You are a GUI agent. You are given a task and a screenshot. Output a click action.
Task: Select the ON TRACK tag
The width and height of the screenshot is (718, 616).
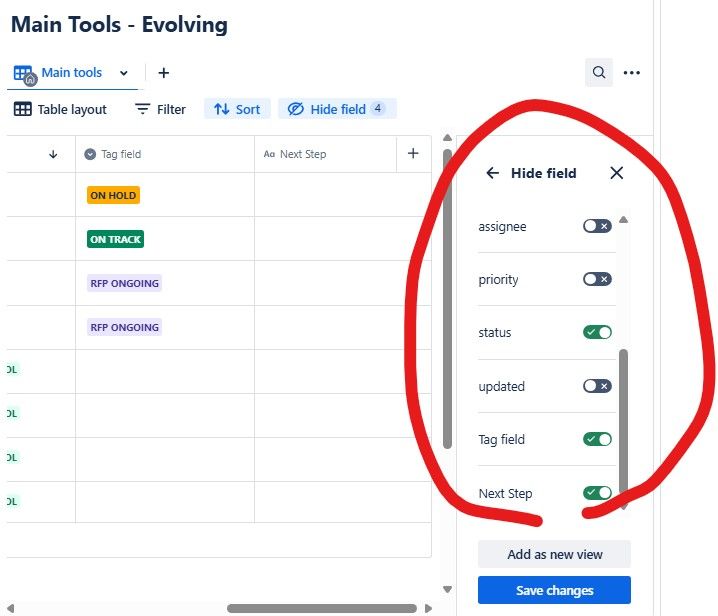(x=115, y=239)
